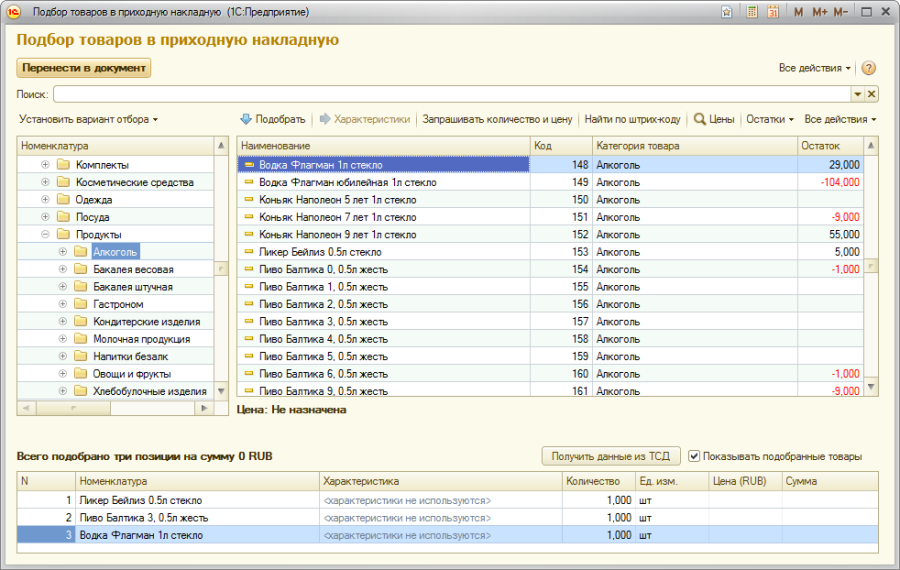Image resolution: width=900 pixels, height=570 pixels.
Task: Click the 1C application logo icon
Action: 14,11
